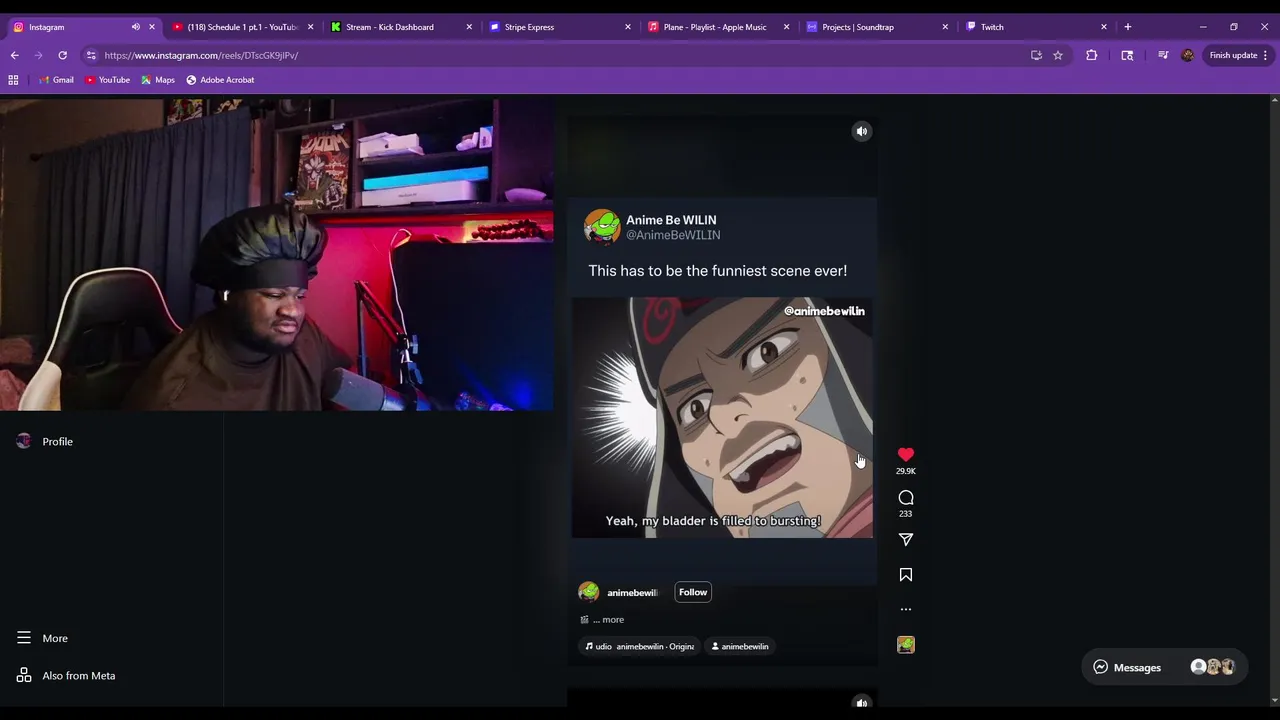Image resolution: width=1280 pixels, height=720 pixels.
Task: Open Chrome three-dot menu
Action: [1266, 55]
